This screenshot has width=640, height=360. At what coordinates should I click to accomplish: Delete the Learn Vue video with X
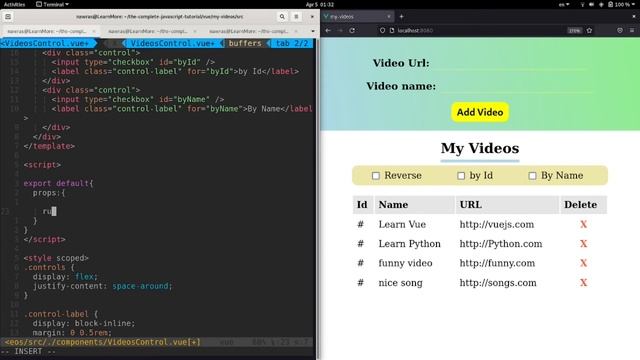point(584,224)
